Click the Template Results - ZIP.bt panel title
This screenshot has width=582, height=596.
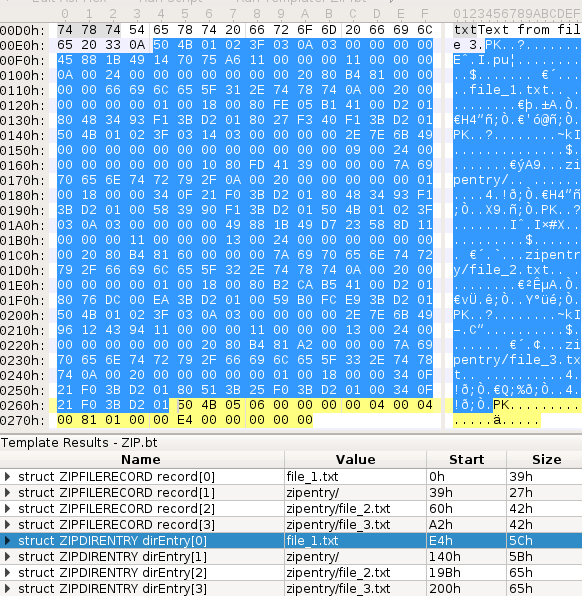point(79,443)
